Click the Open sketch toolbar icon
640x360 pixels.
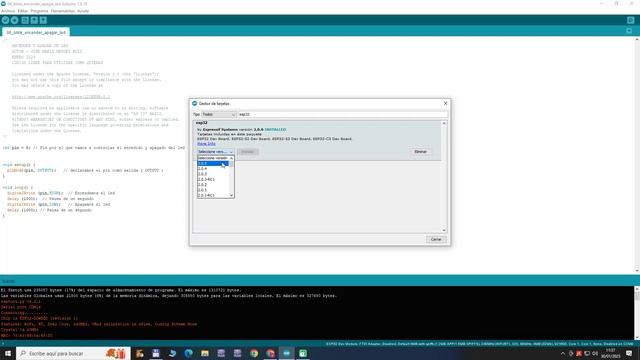pyautogui.click(x=34, y=20)
